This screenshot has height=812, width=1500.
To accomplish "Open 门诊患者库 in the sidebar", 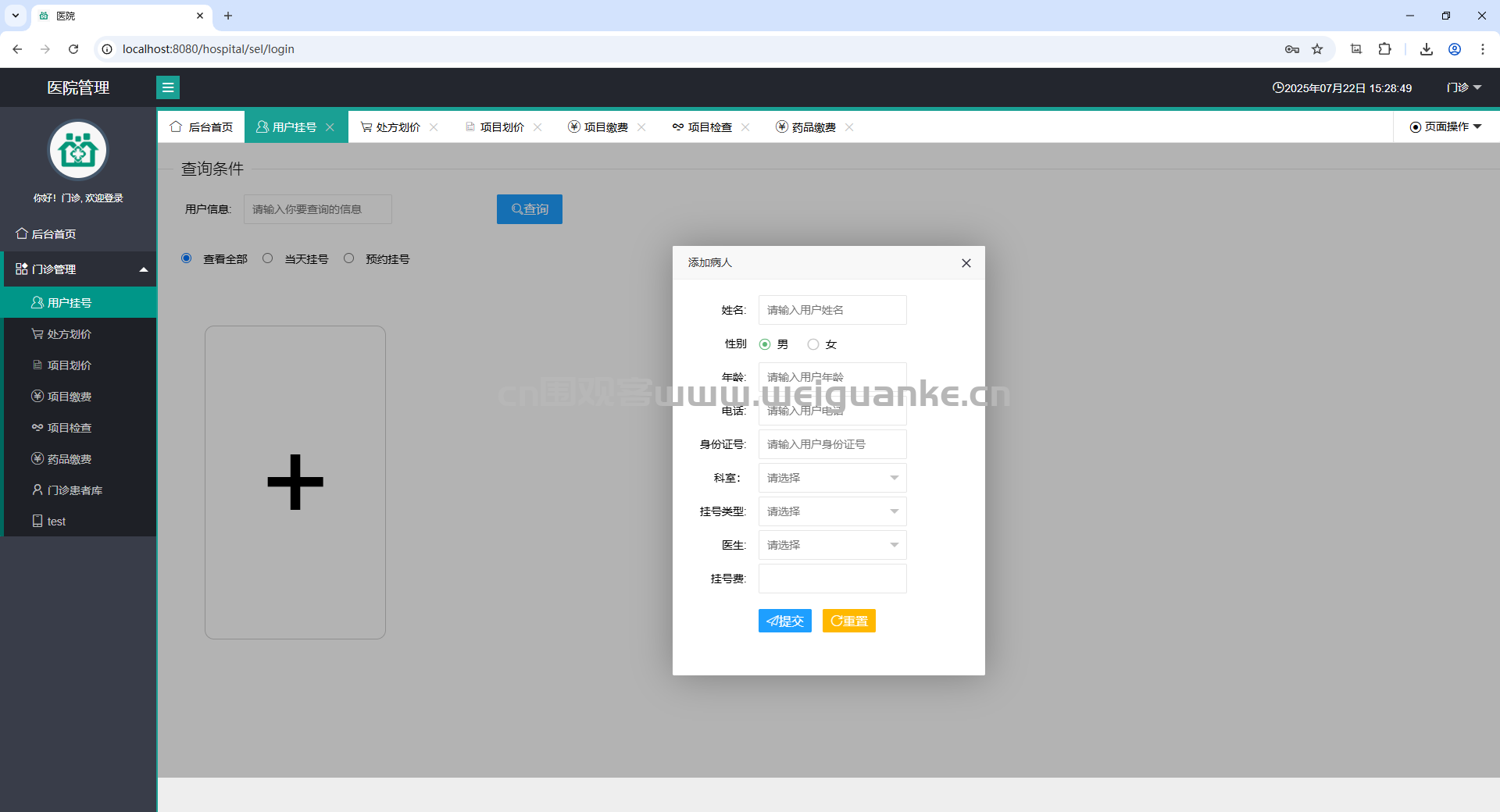I will [x=80, y=490].
